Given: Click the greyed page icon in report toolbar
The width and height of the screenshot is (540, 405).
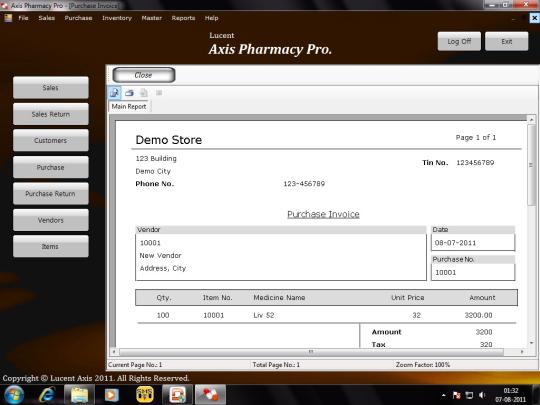Looking at the screenshot, I should point(144,93).
